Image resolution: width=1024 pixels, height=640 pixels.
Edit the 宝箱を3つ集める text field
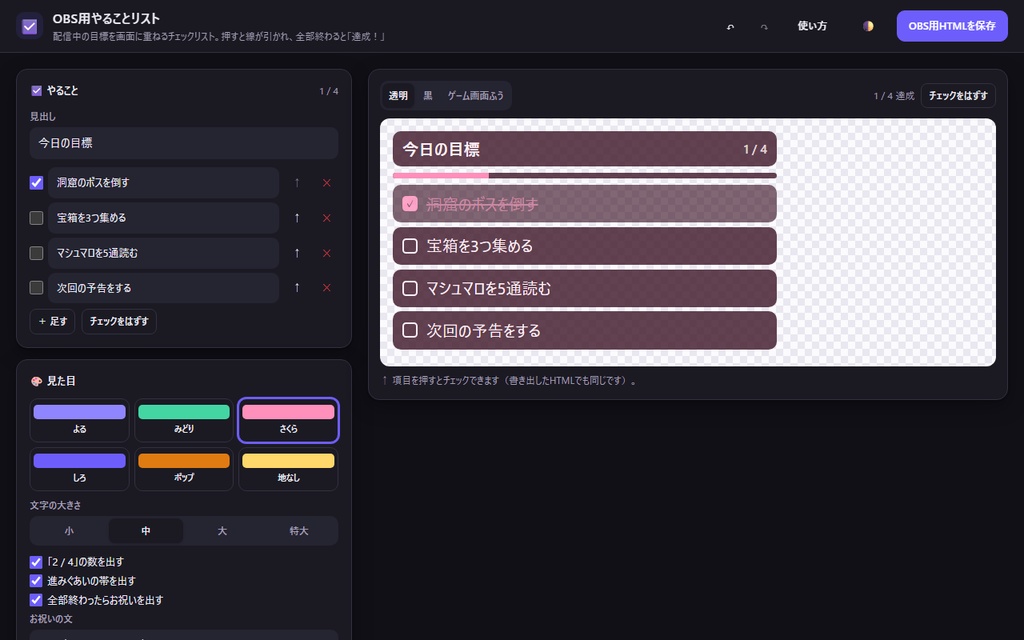click(163, 218)
